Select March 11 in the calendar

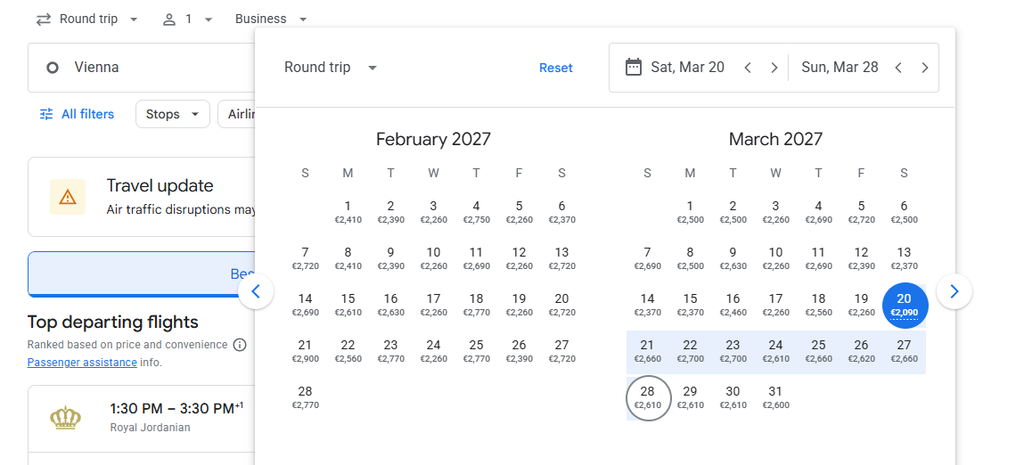click(x=818, y=259)
